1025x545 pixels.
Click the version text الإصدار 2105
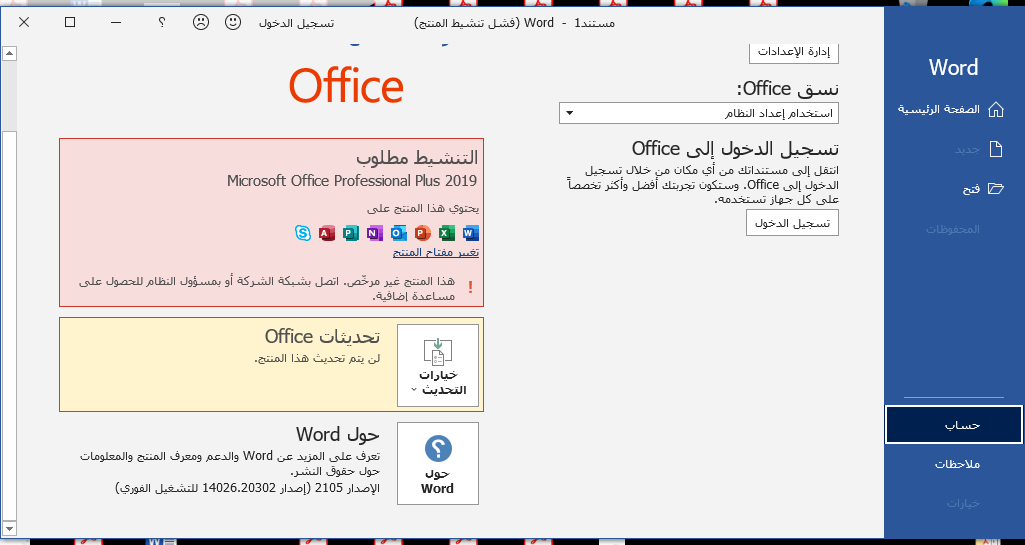(x=248, y=487)
